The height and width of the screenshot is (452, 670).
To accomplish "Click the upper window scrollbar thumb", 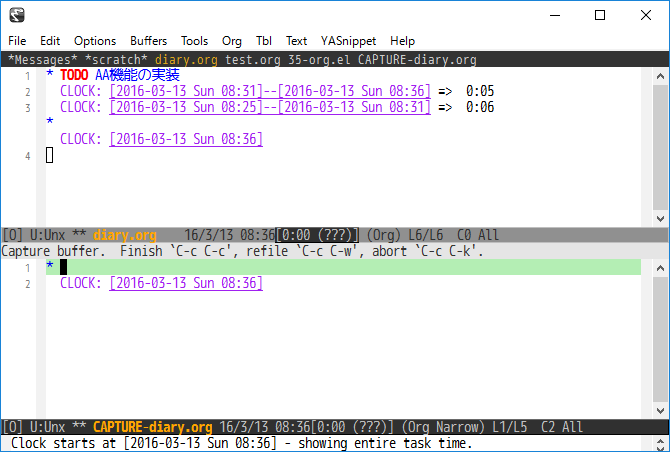I will tap(661, 147).
